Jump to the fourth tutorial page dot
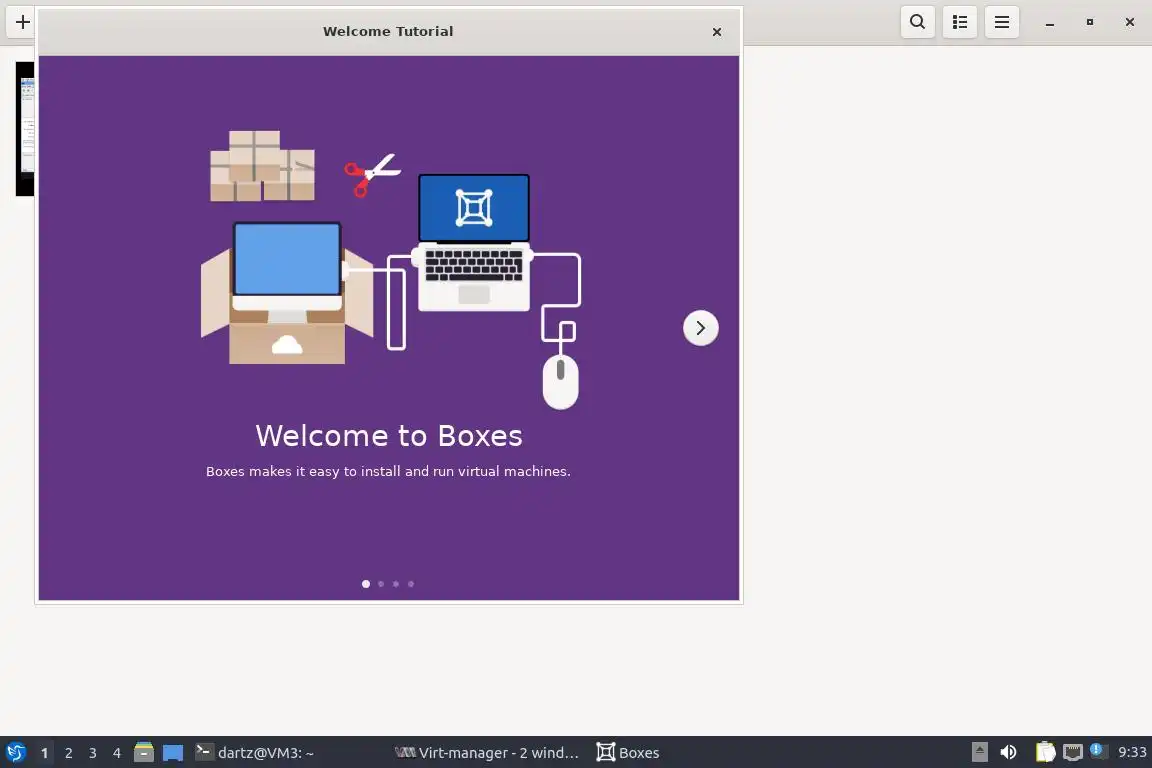 pos(411,584)
